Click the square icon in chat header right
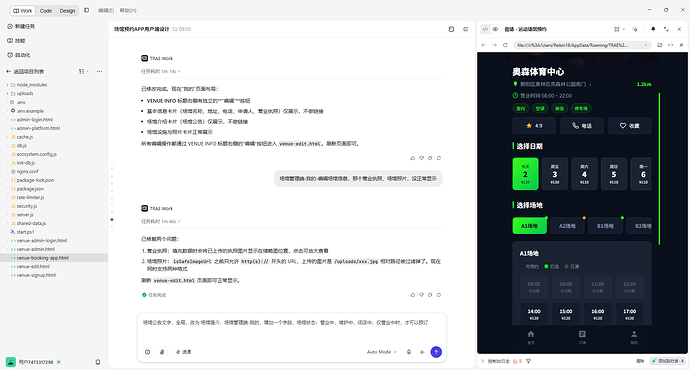 [x=451, y=29]
